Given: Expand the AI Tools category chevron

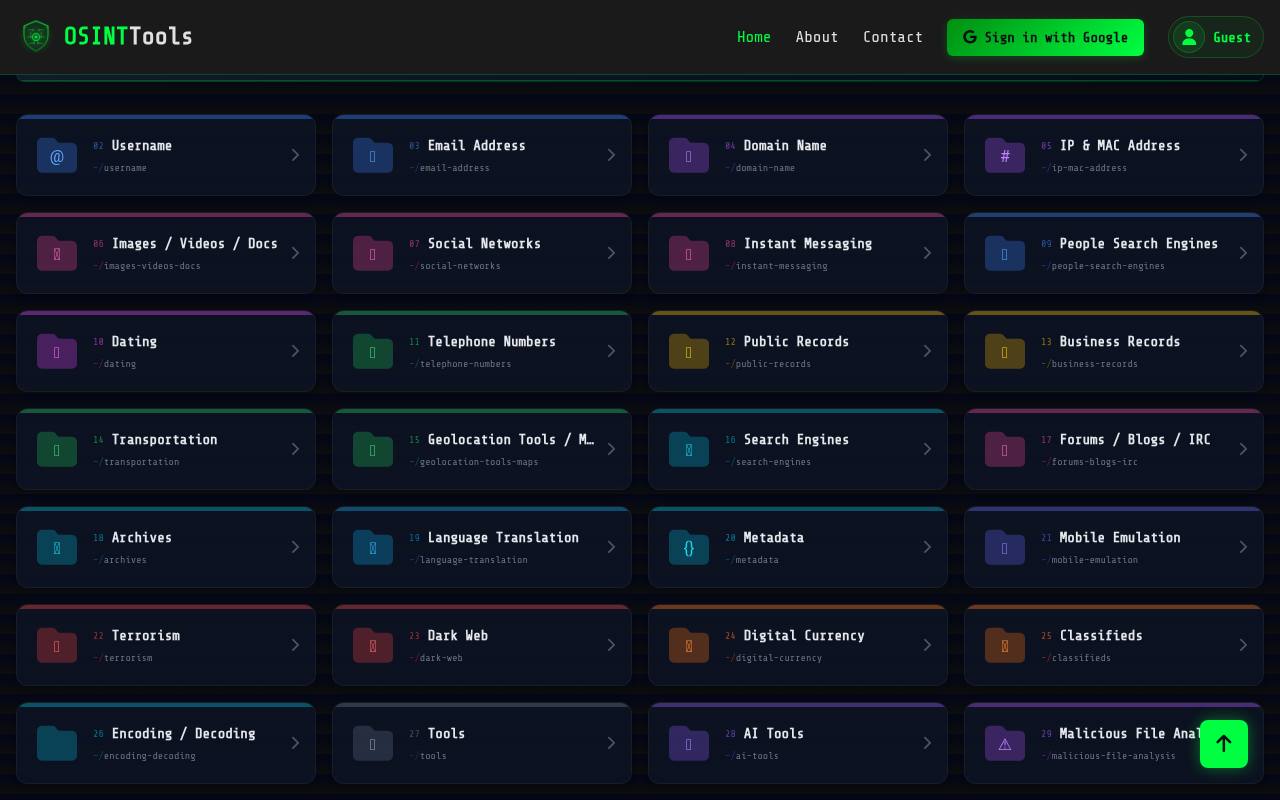Looking at the screenshot, I should coord(927,743).
